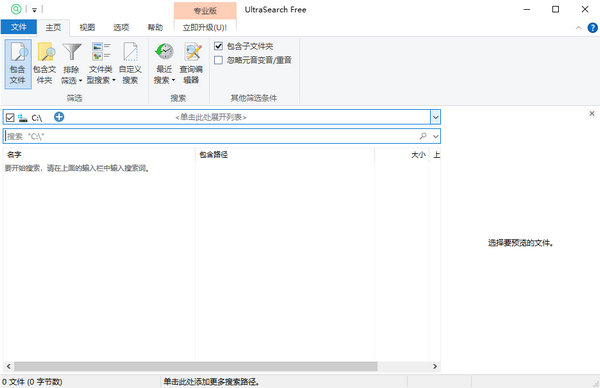Select the 包含文件 filter icon

[x=18, y=64]
